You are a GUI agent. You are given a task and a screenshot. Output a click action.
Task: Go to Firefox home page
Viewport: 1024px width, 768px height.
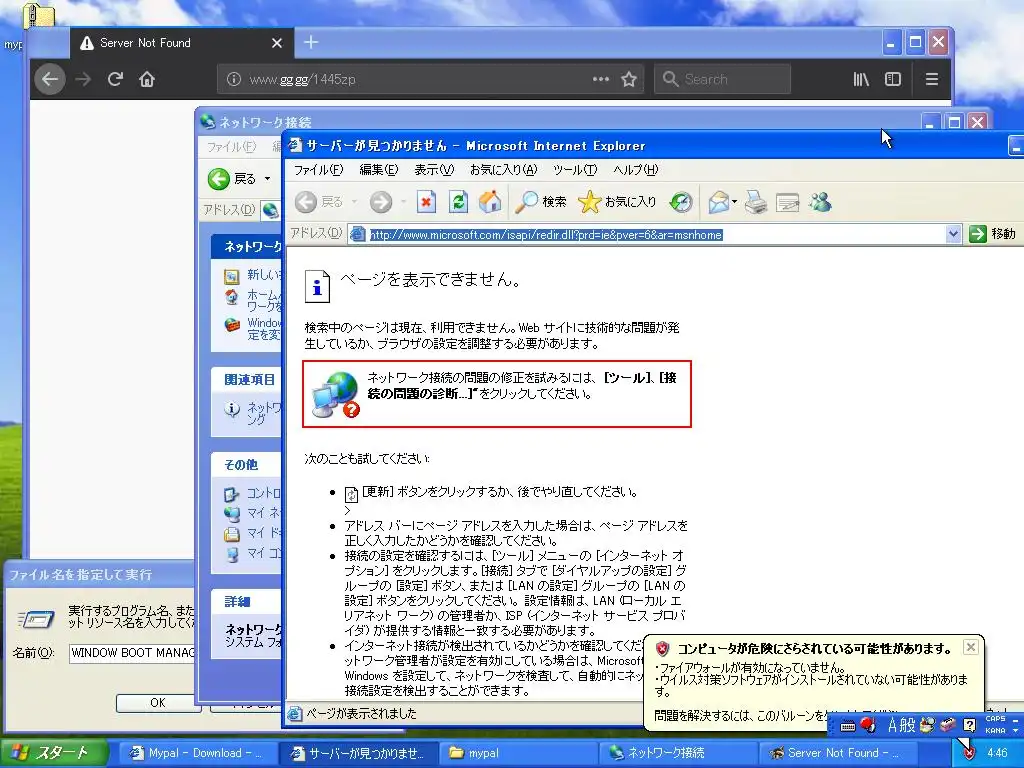(x=147, y=79)
